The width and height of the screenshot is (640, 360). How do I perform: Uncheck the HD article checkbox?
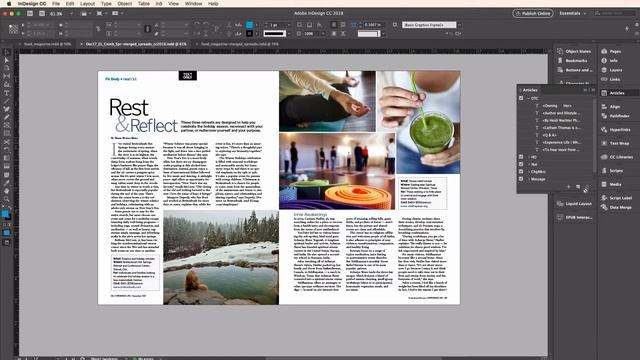point(521,157)
